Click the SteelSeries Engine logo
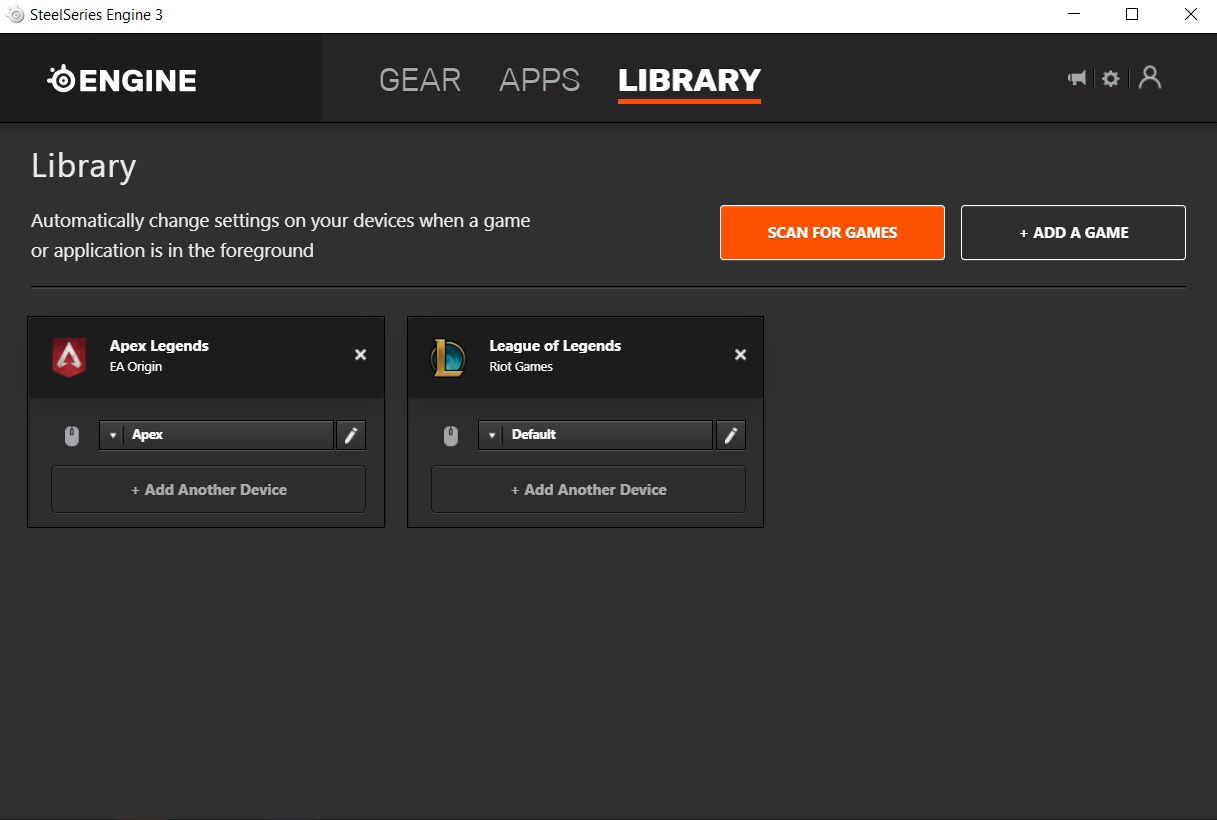The height and width of the screenshot is (820, 1217). point(122,80)
